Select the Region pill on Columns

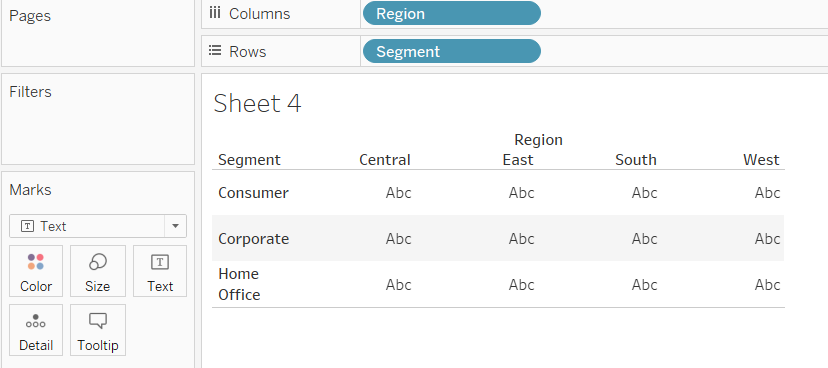452,13
